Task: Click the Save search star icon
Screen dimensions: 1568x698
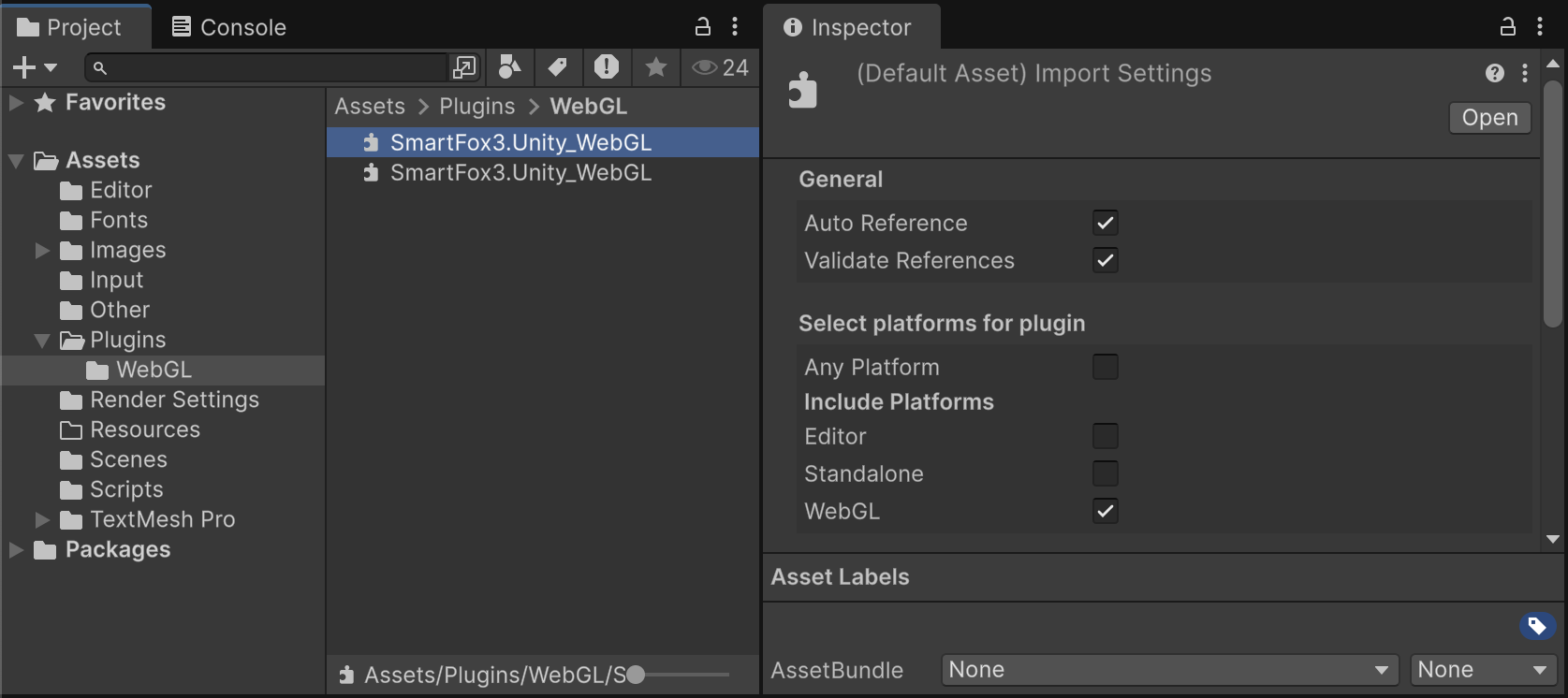Action: [x=656, y=67]
